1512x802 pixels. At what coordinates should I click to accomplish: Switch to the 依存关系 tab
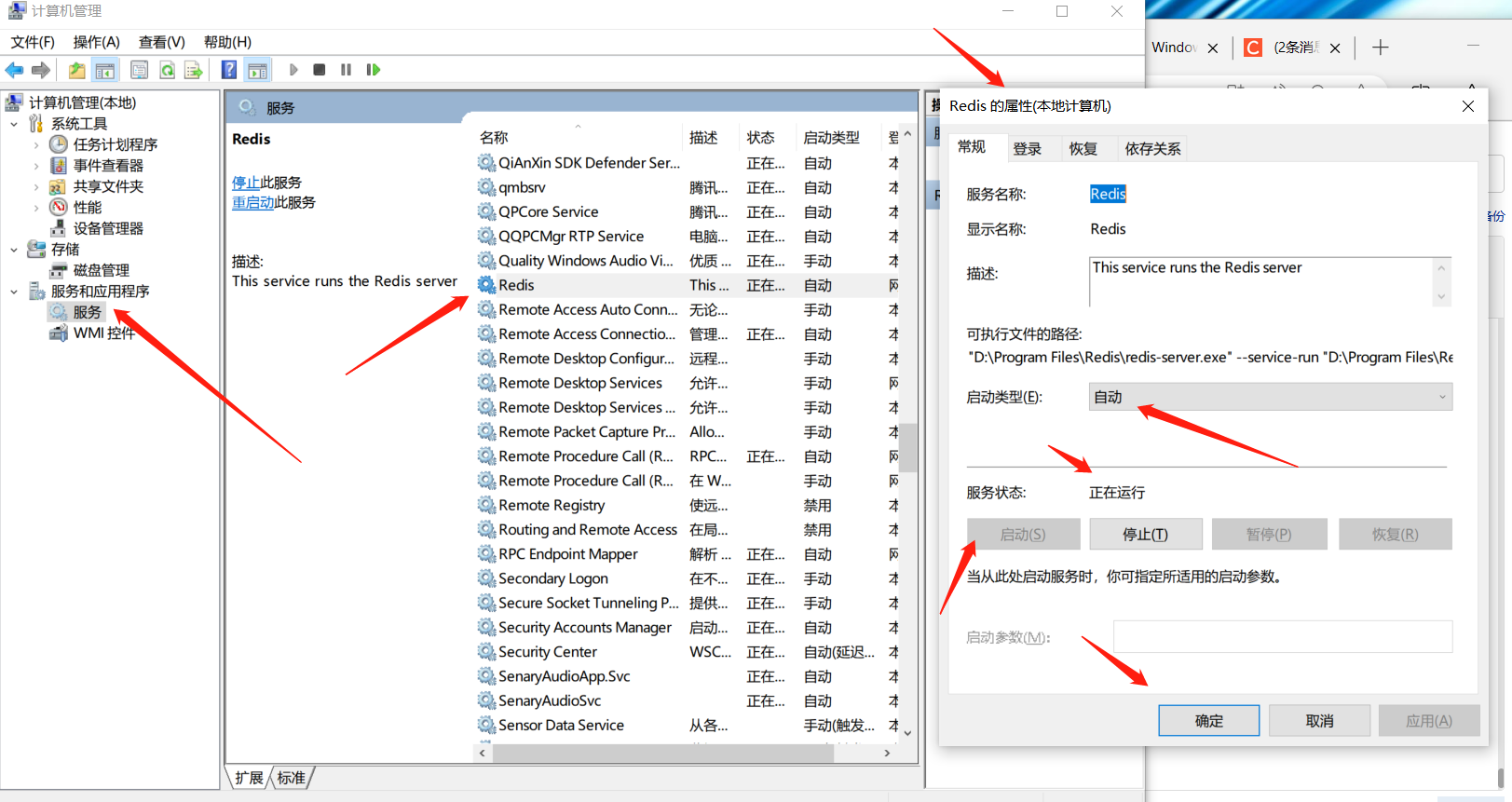click(x=1152, y=149)
